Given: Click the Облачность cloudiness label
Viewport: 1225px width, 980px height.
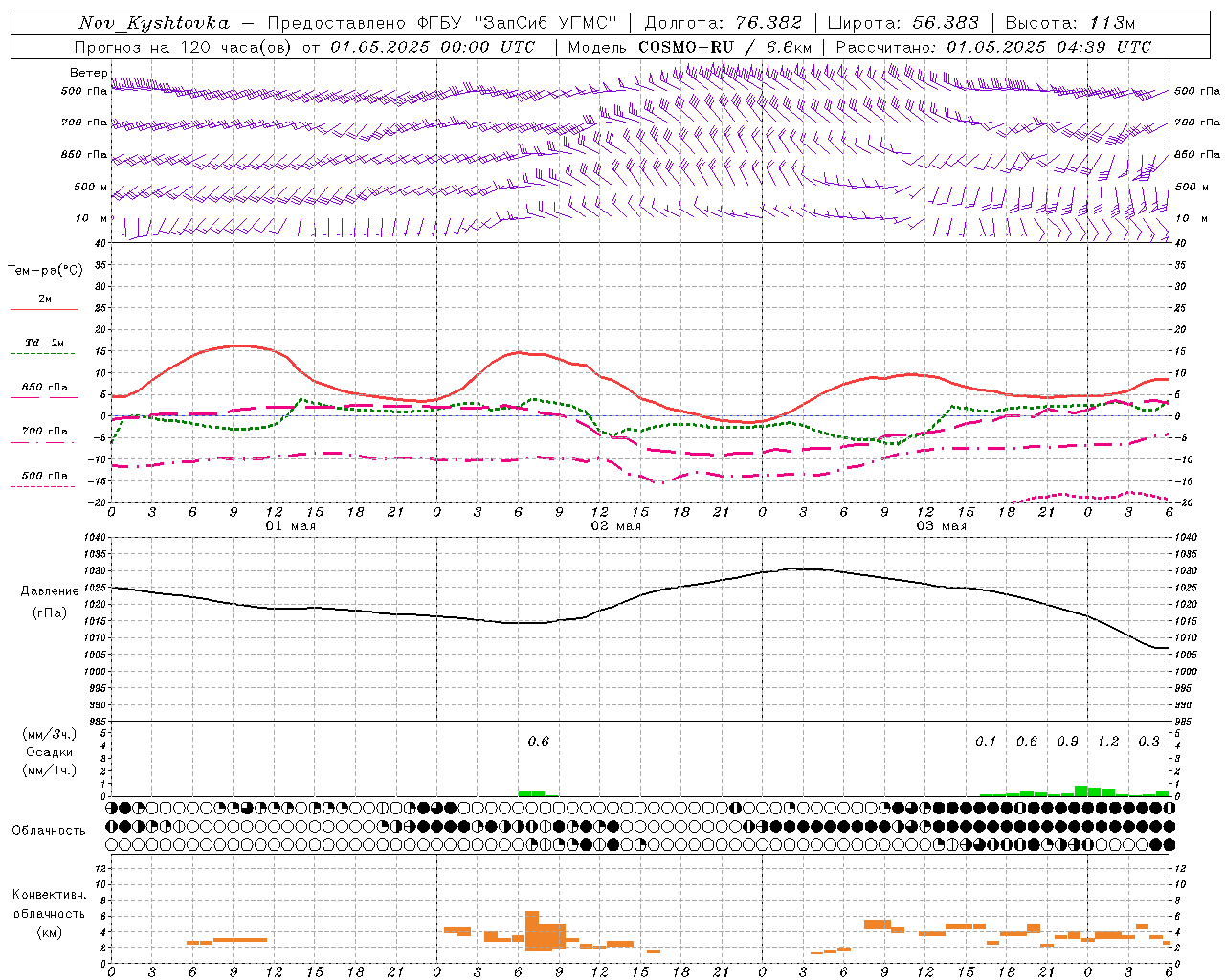Looking at the screenshot, I should pos(49,830).
